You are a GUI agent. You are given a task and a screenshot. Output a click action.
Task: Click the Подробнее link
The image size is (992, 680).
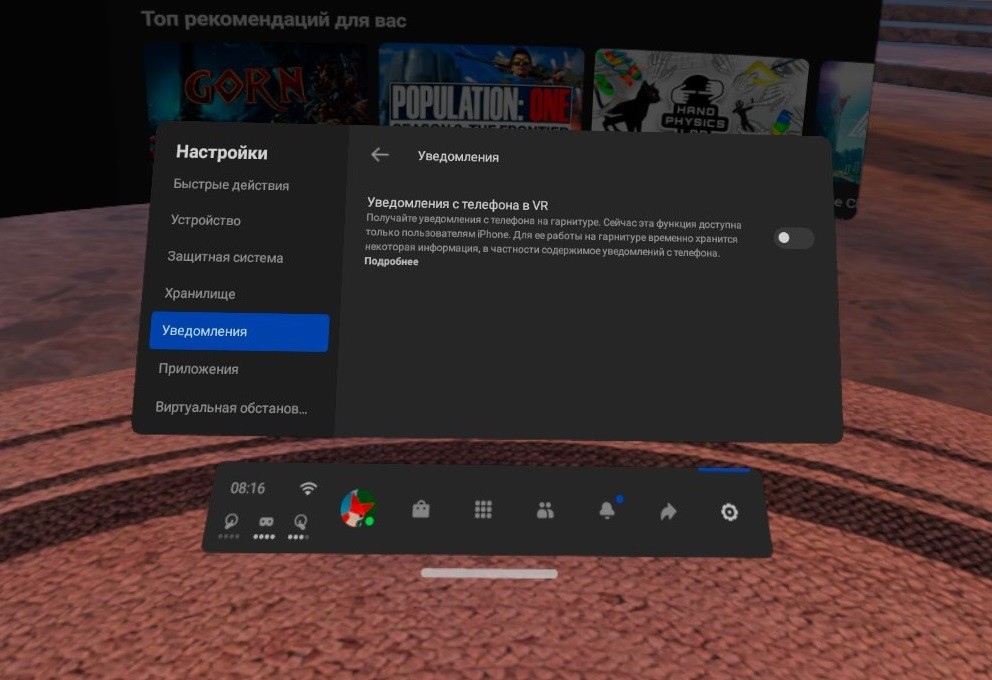point(391,262)
